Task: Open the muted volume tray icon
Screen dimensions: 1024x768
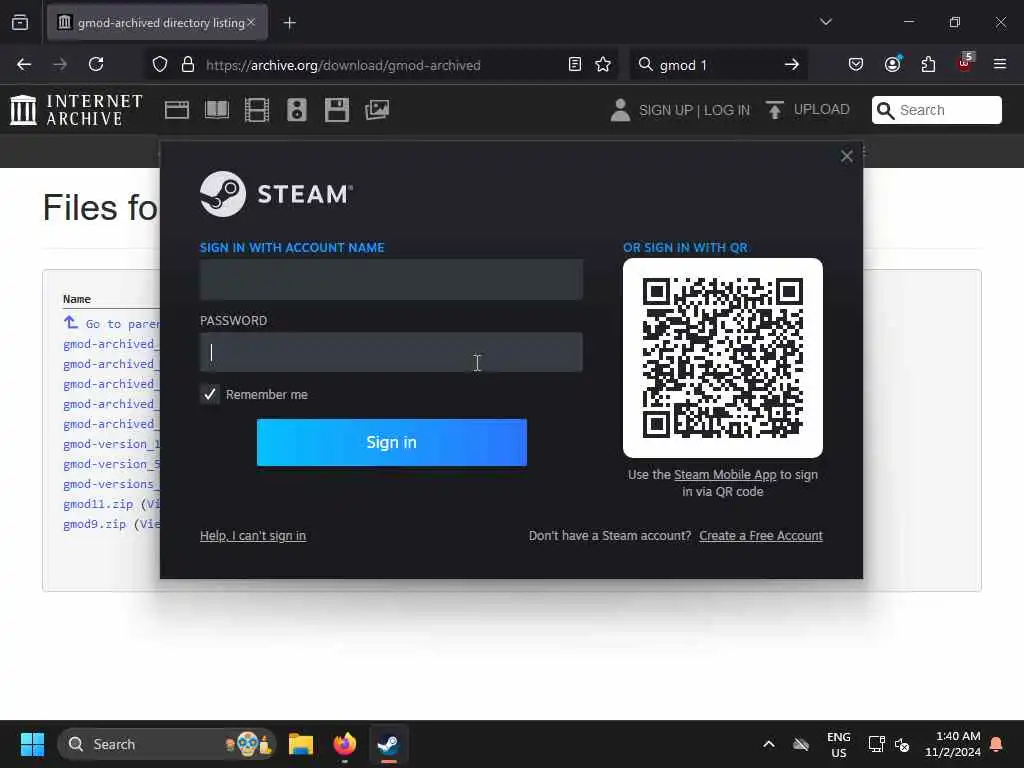Action: (902, 744)
